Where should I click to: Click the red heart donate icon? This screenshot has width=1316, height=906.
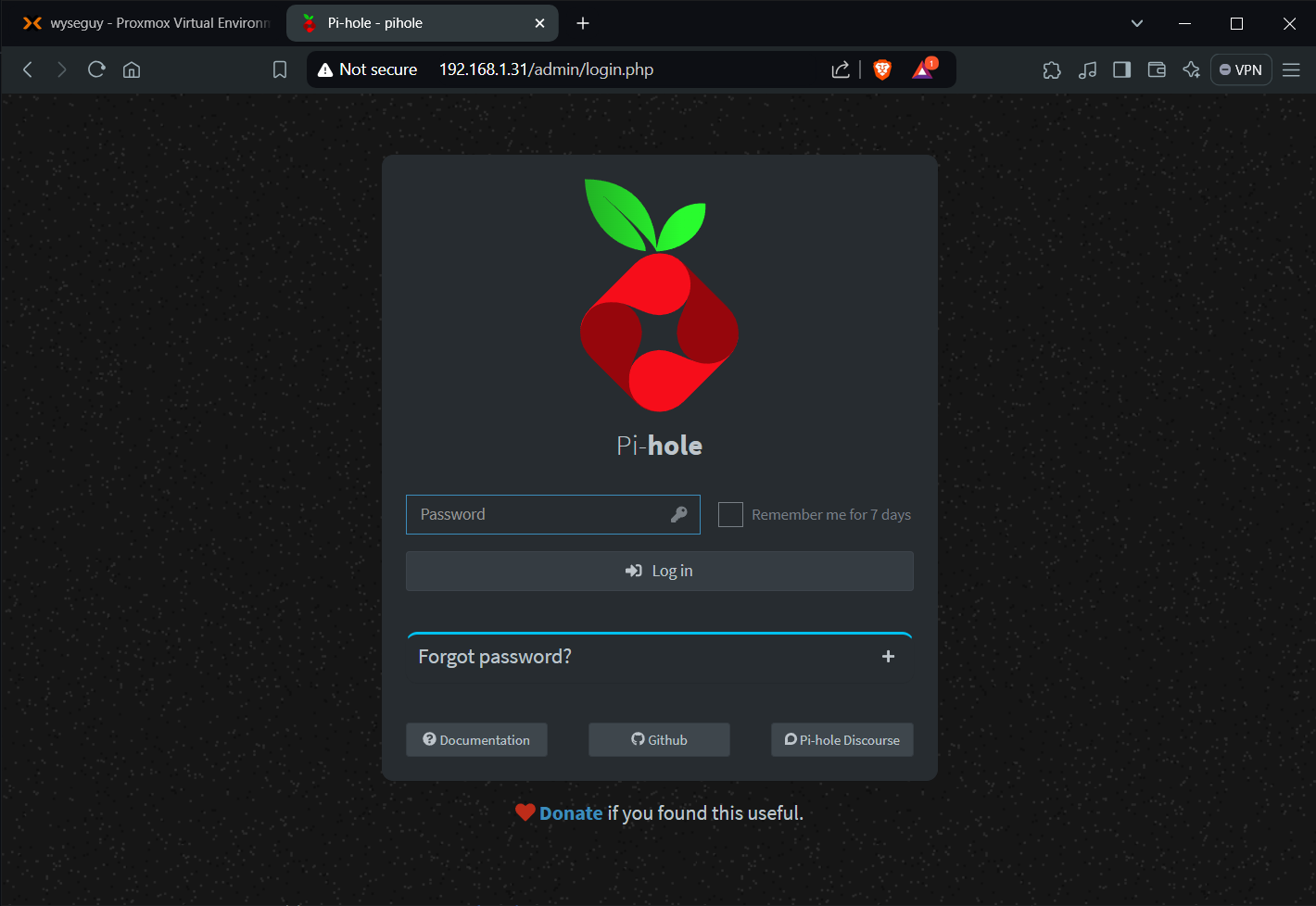coord(525,812)
